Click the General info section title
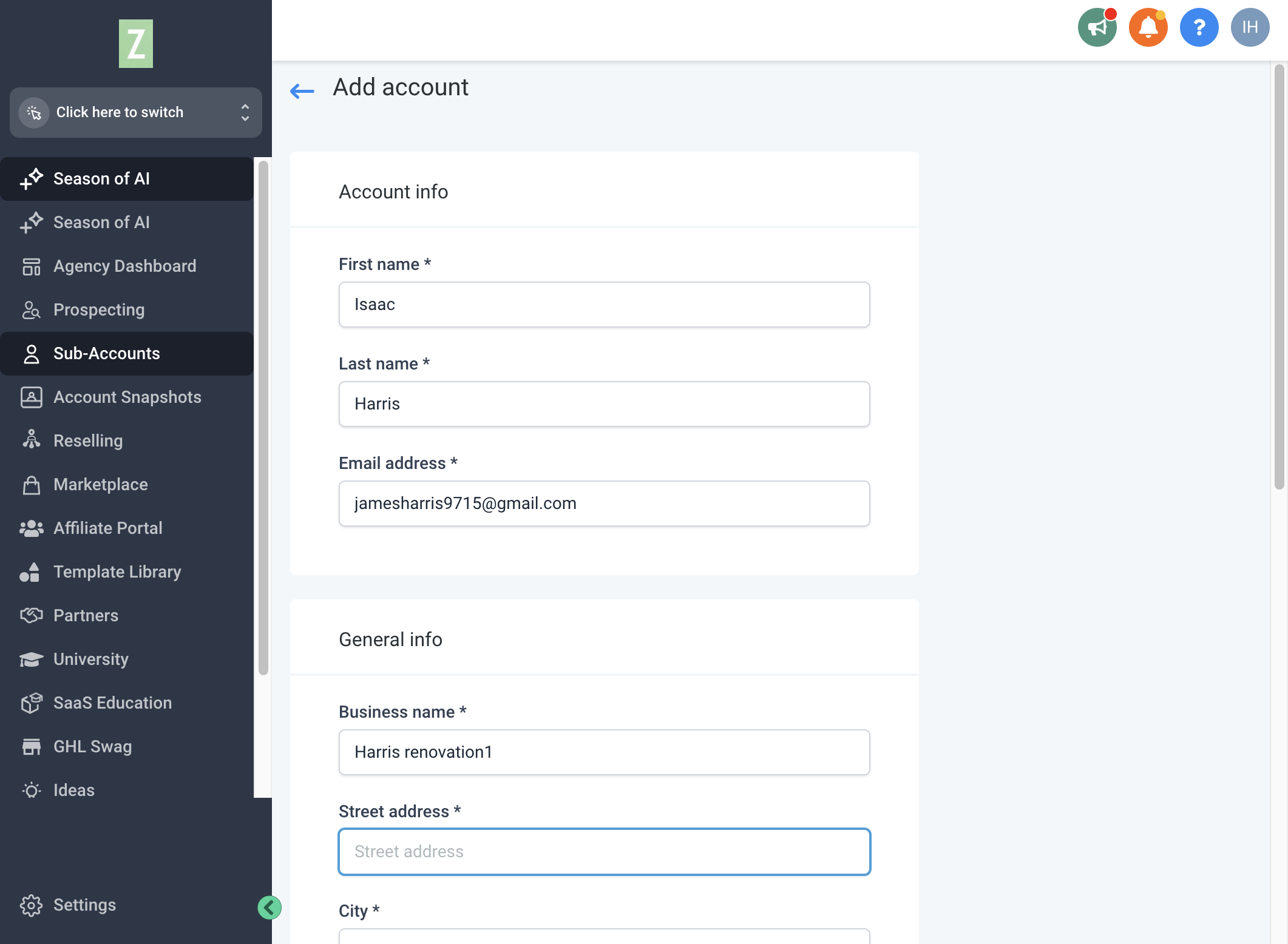The height and width of the screenshot is (944, 1288). [x=390, y=639]
